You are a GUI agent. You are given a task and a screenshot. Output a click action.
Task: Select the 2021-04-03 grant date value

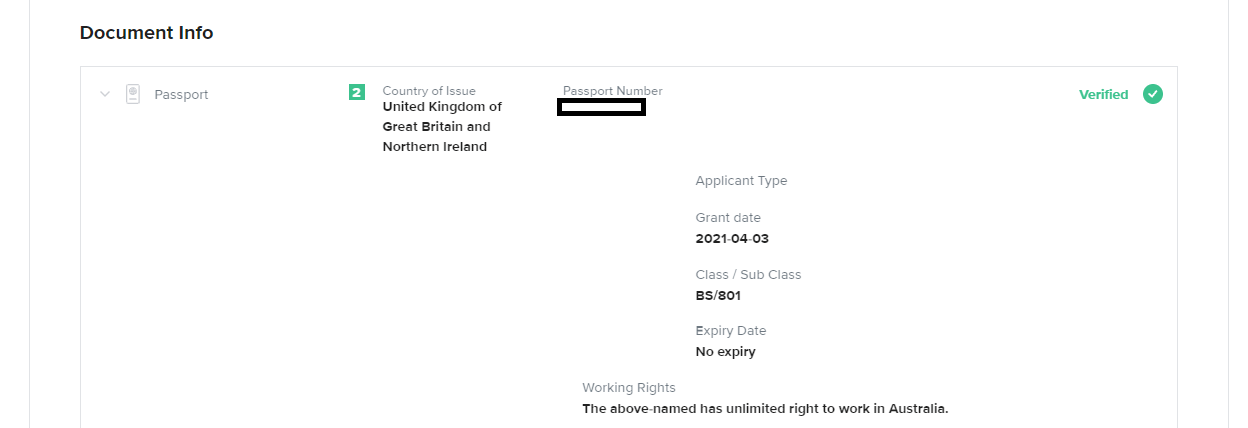(x=732, y=239)
